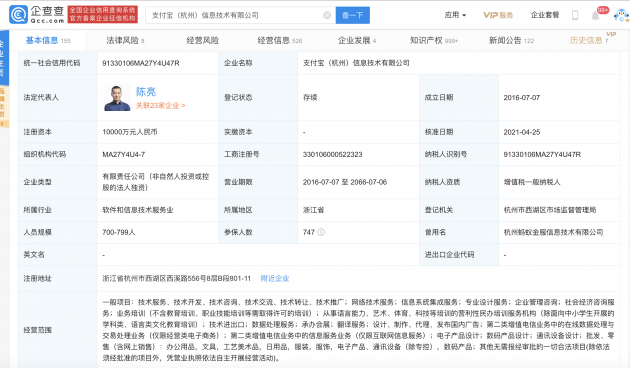
Task: Click the Qcc.com logo icon
Action: (18, 15)
